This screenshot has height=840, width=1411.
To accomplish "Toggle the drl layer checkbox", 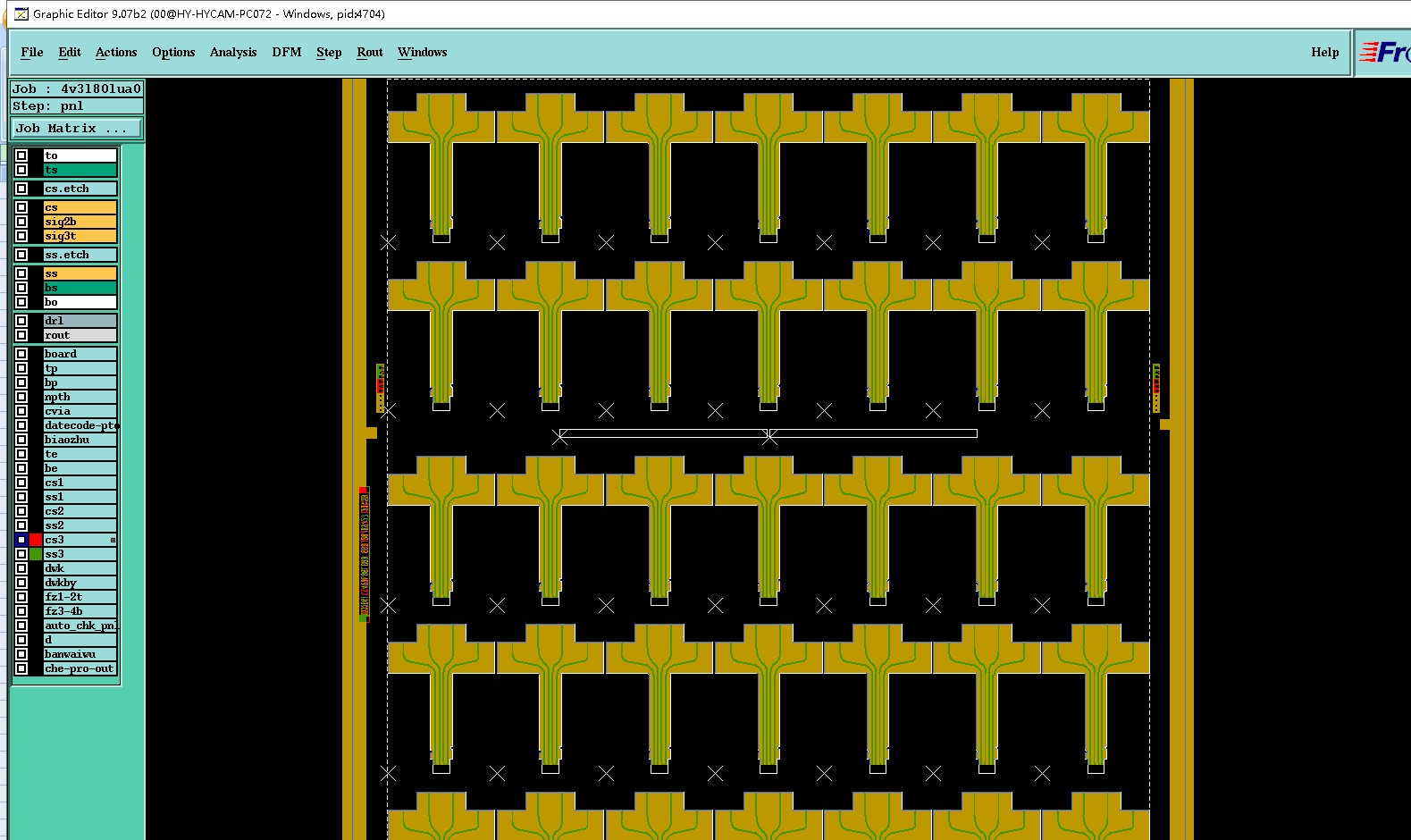I will [21, 321].
